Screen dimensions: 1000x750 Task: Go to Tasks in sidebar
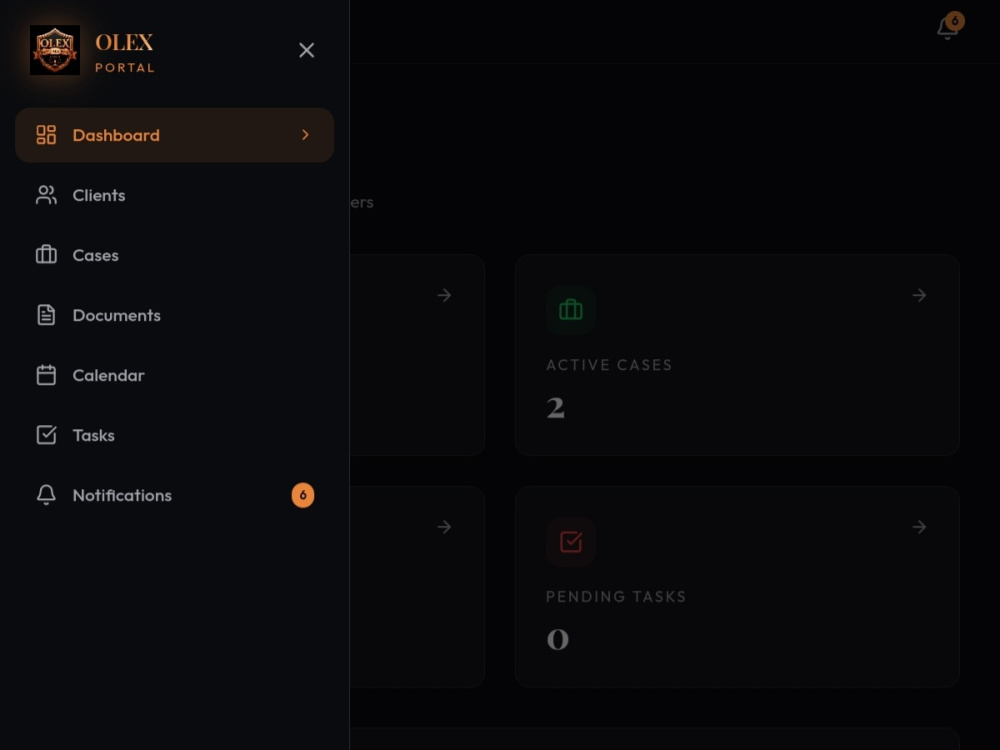pyautogui.click(x=174, y=435)
